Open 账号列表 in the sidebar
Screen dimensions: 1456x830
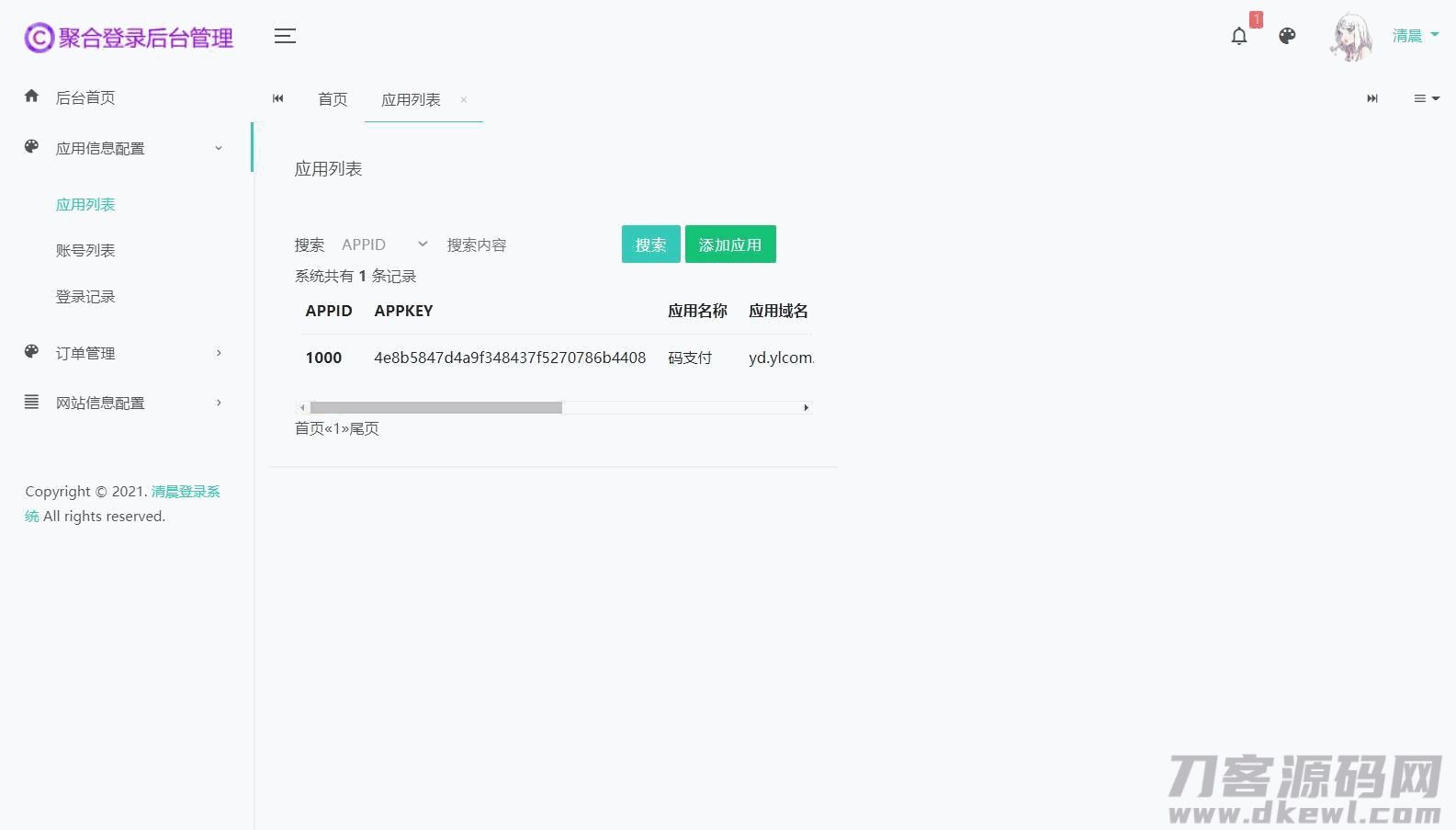tap(85, 250)
